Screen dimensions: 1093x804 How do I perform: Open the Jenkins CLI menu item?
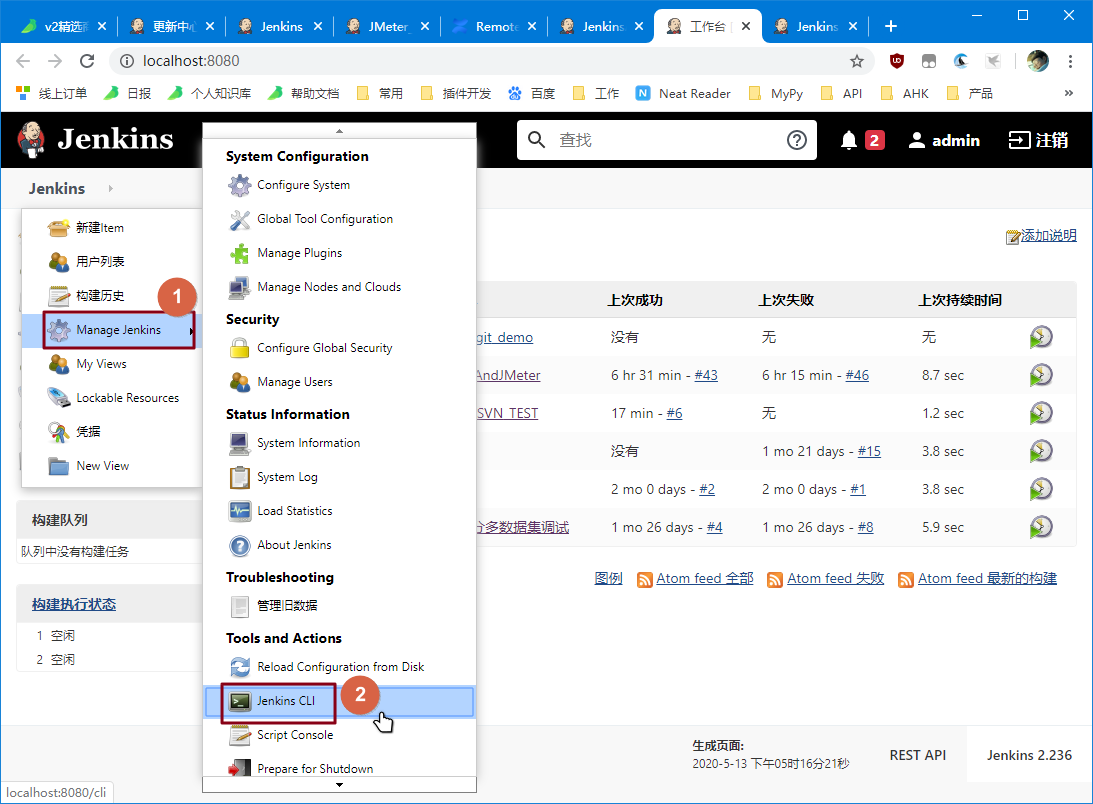pyautogui.click(x=339, y=701)
